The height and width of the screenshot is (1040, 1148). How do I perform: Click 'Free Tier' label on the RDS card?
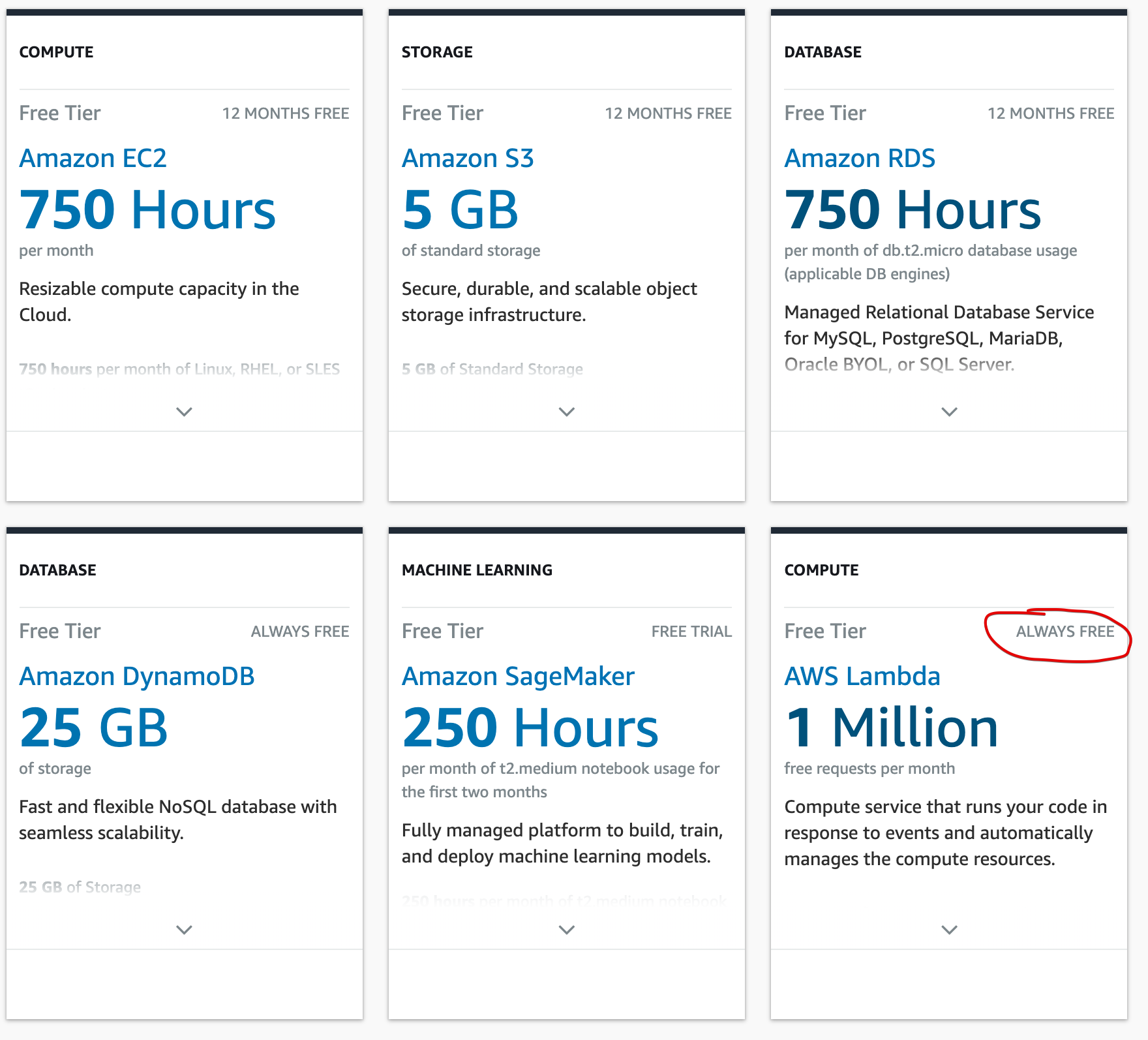pos(825,114)
